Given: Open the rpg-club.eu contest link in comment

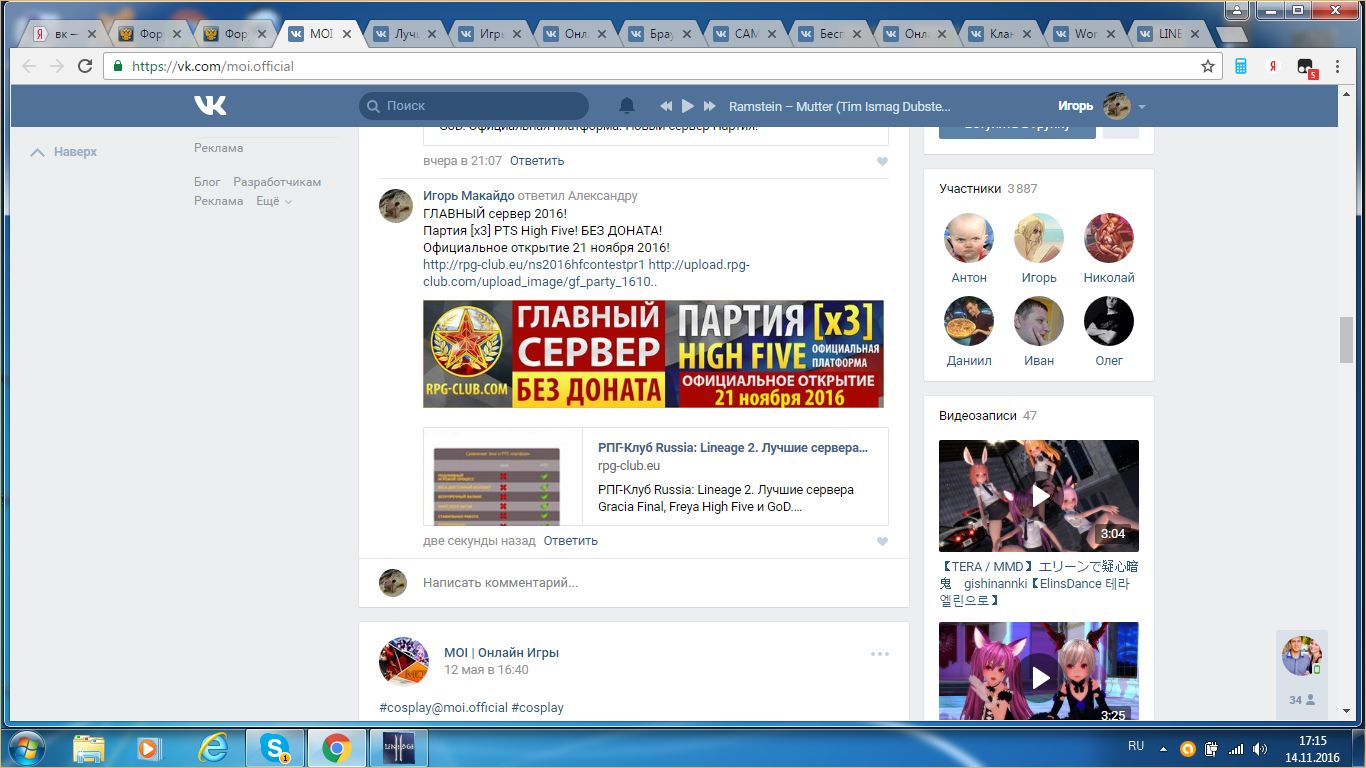Looking at the screenshot, I should [x=533, y=265].
